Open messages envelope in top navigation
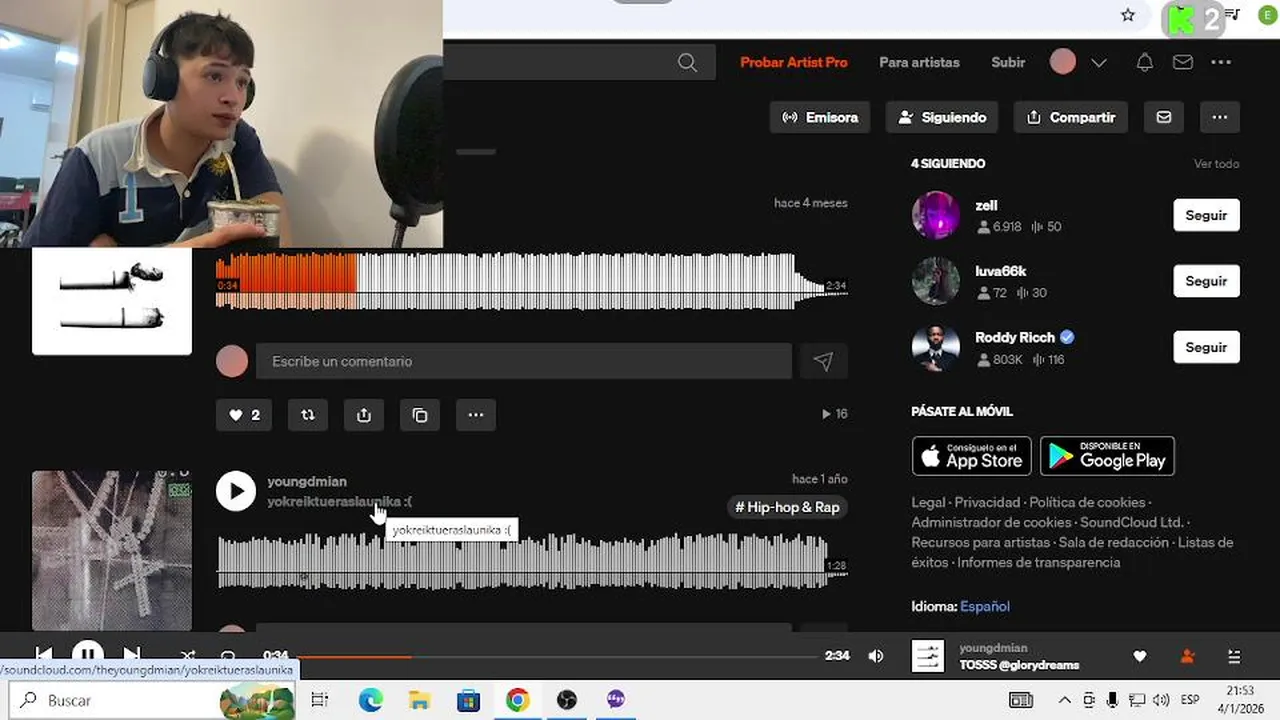 [x=1183, y=62]
